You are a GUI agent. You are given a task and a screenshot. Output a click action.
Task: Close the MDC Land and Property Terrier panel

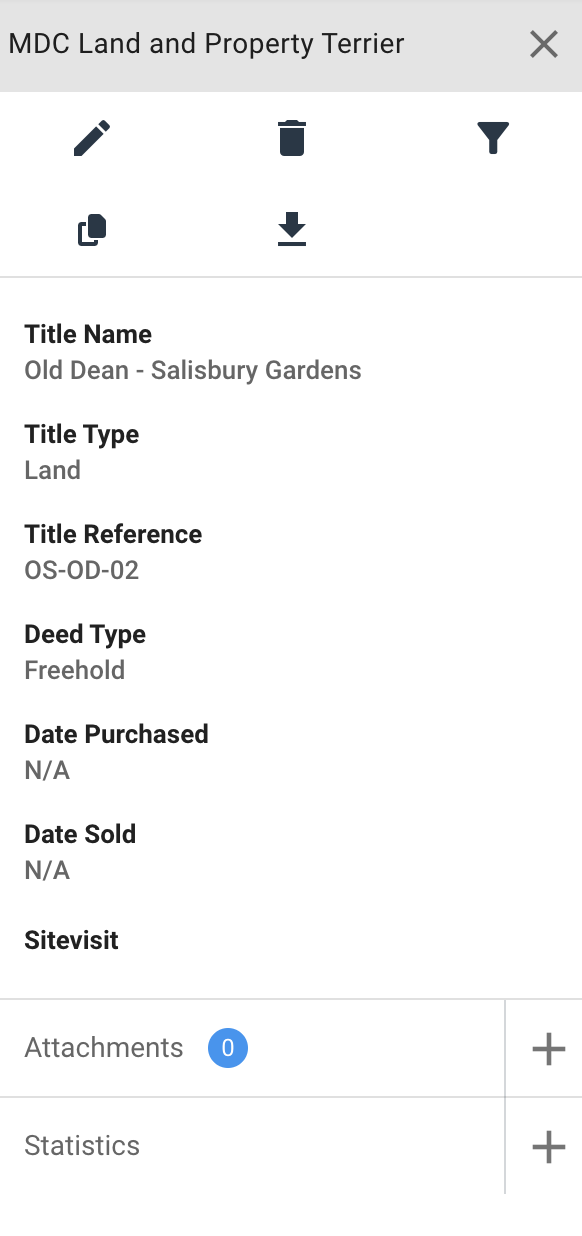(x=544, y=44)
